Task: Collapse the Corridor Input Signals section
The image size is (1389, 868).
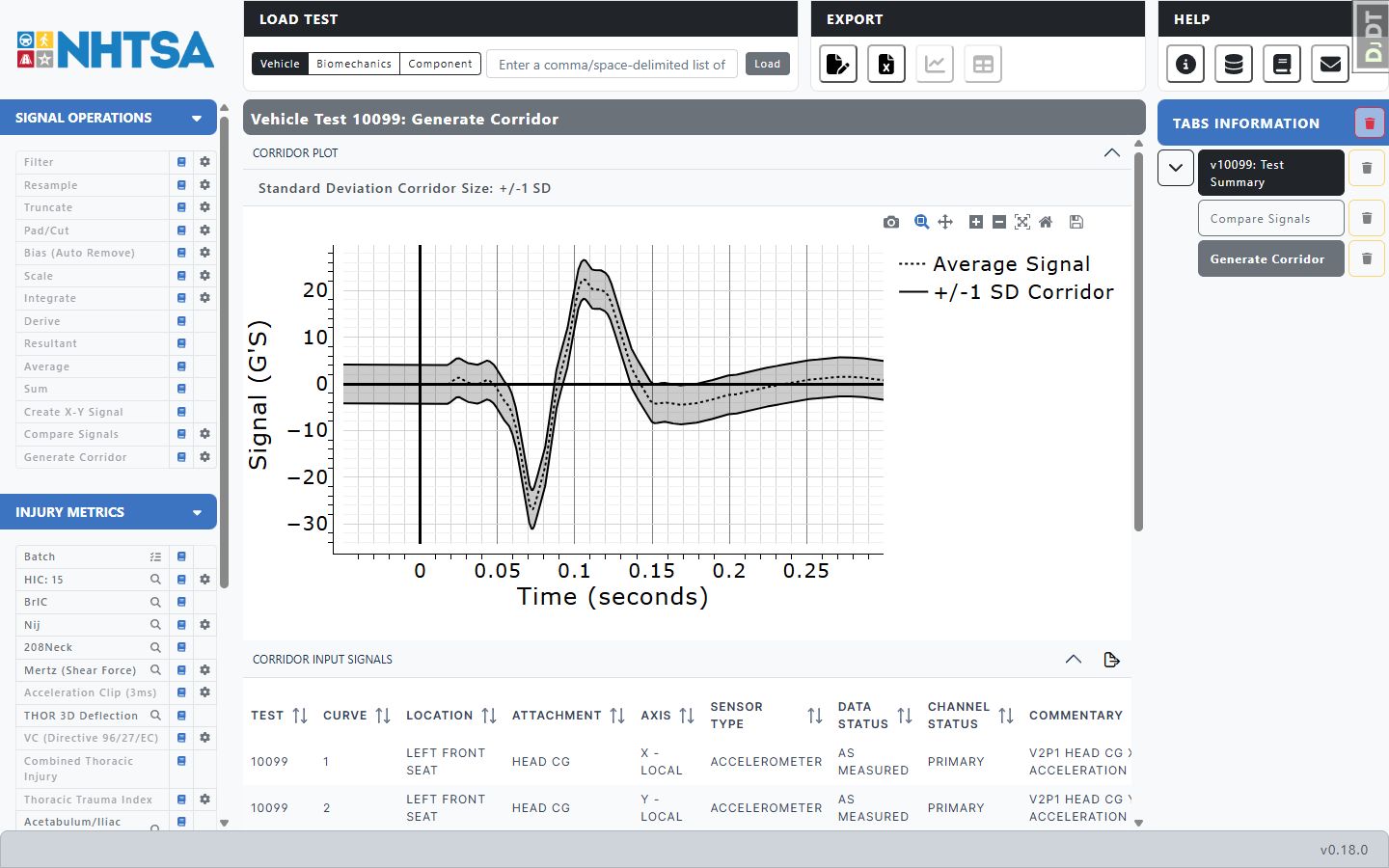Action: [1073, 660]
